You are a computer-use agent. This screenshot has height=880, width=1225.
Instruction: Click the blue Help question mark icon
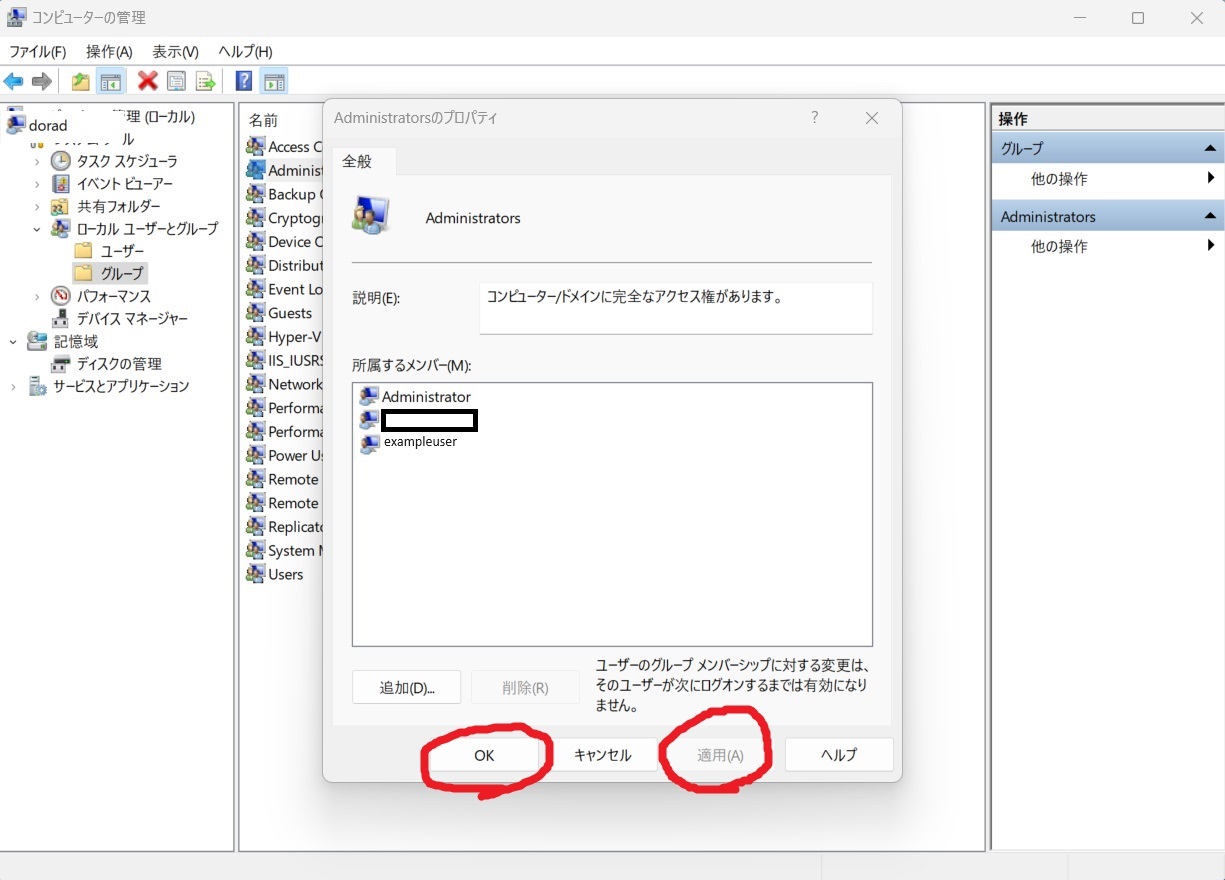point(243,82)
